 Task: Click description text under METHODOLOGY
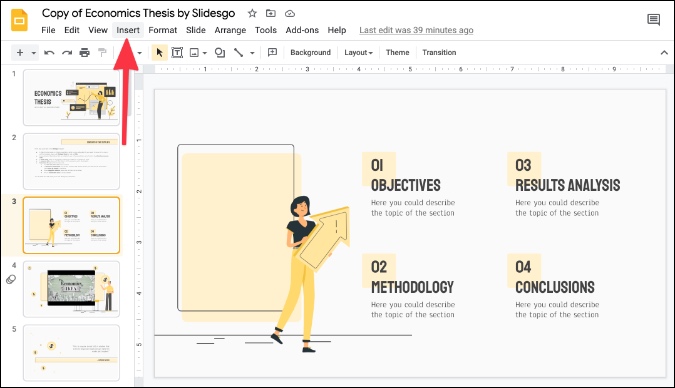[x=413, y=310]
